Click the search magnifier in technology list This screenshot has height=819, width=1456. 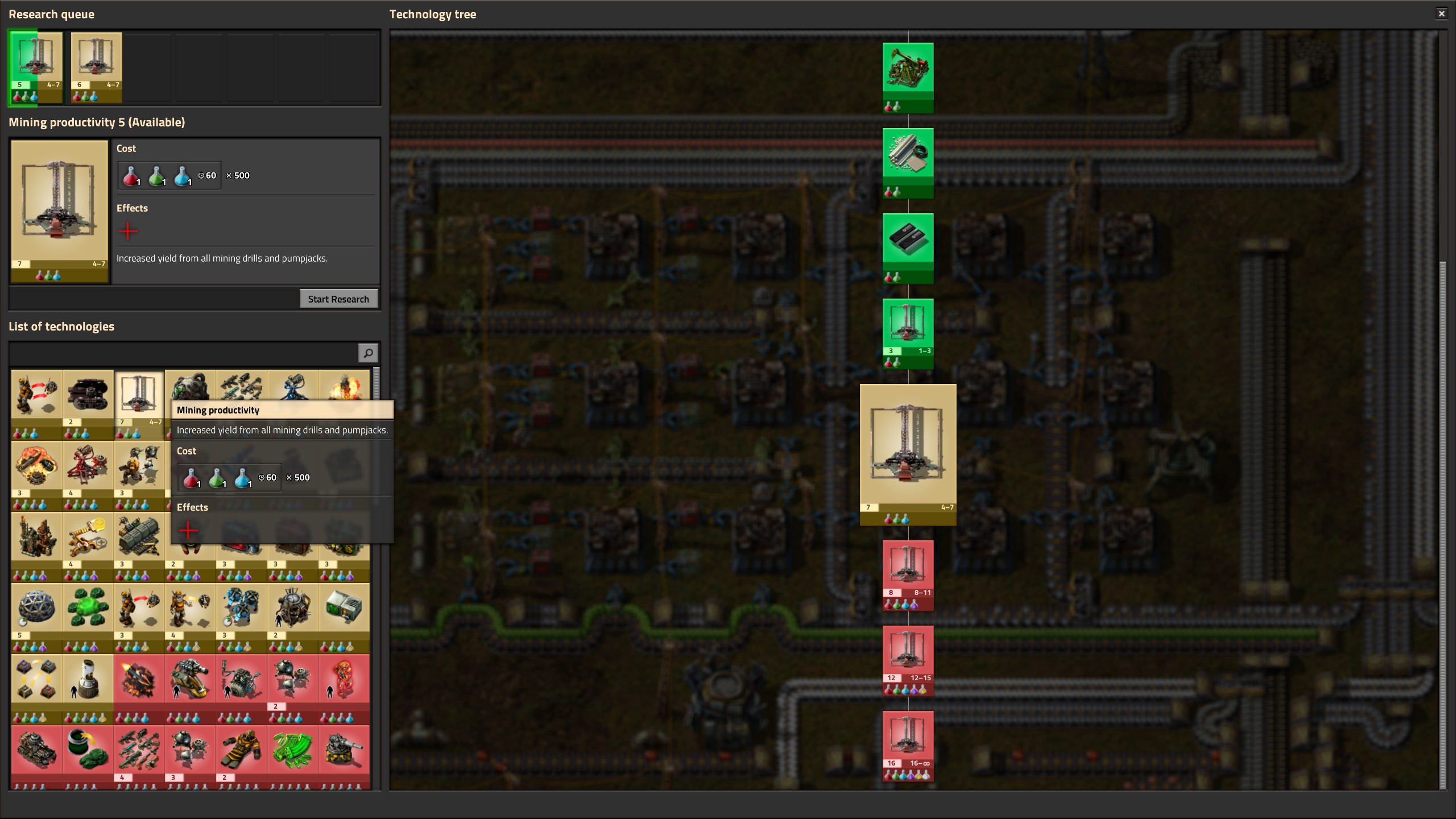click(368, 353)
